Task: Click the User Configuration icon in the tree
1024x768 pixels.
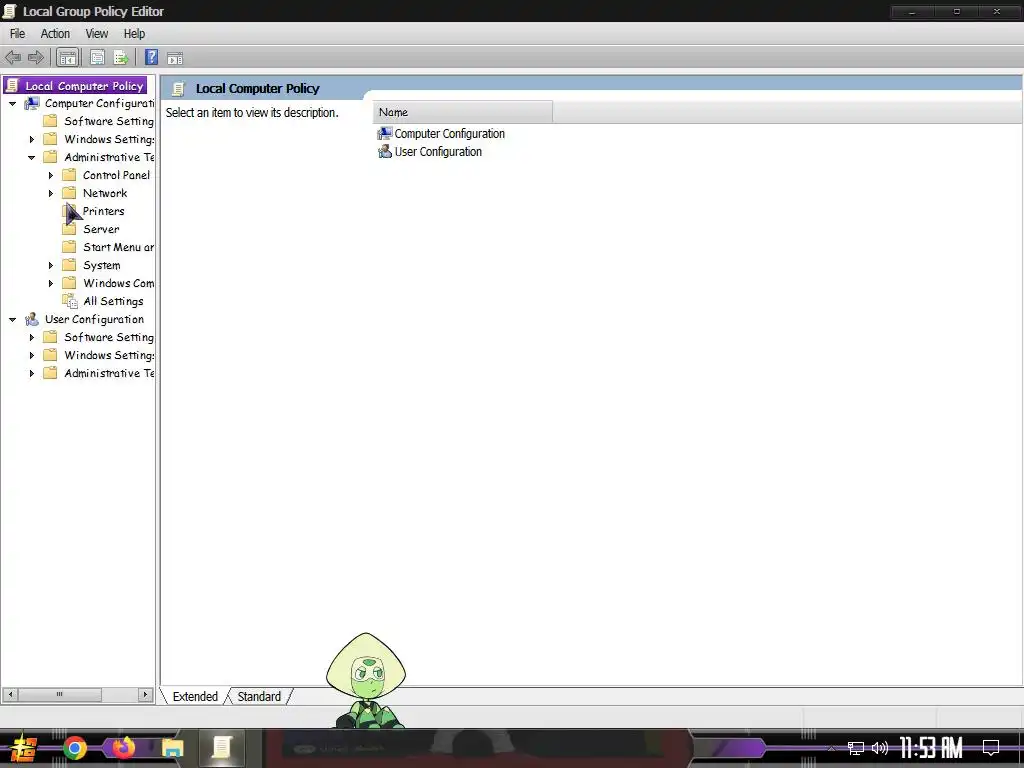Action: pos(32,319)
